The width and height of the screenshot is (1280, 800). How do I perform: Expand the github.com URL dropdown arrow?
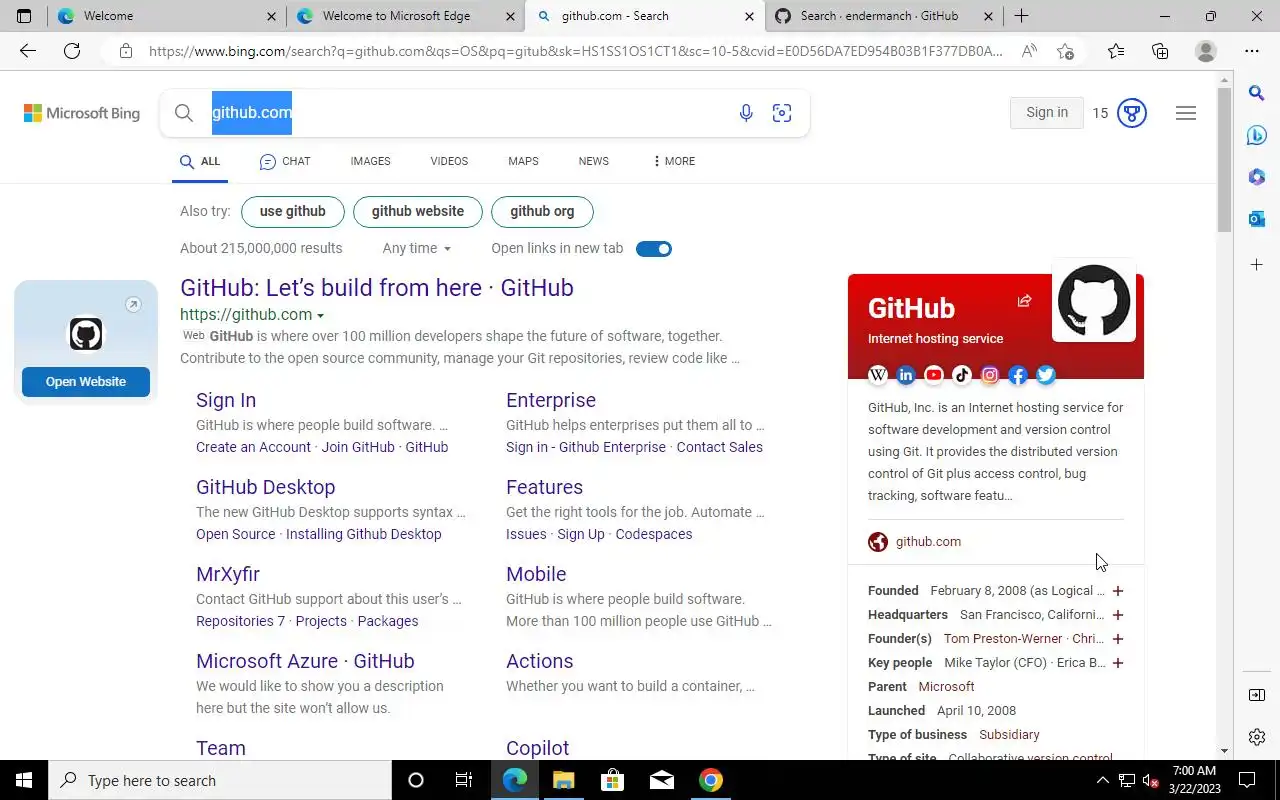coord(320,316)
